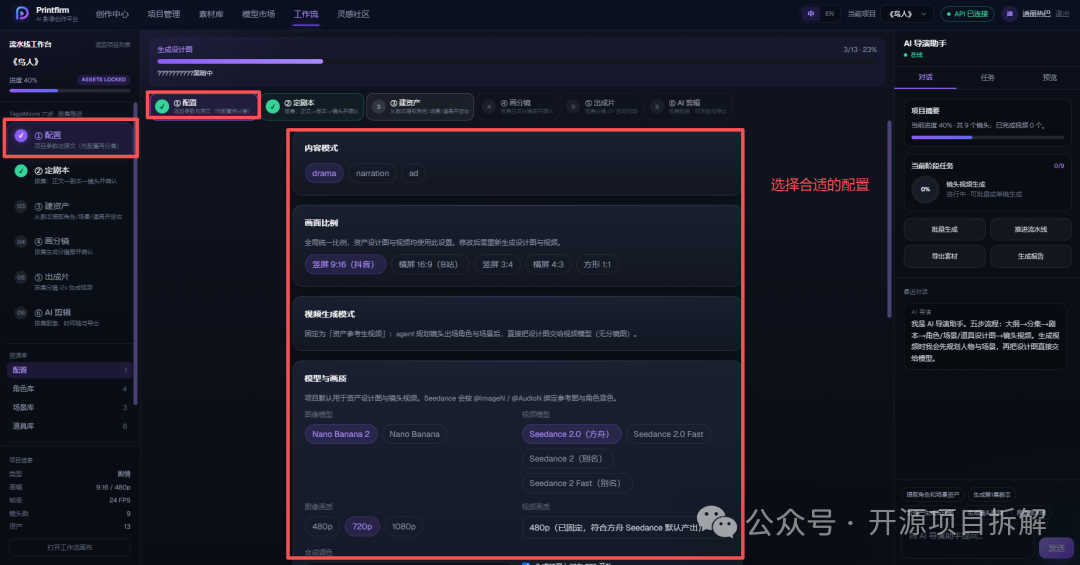Open the 当前项目《鸟人》dropdown
Screen dimensions: 1080x565
(x=906, y=14)
